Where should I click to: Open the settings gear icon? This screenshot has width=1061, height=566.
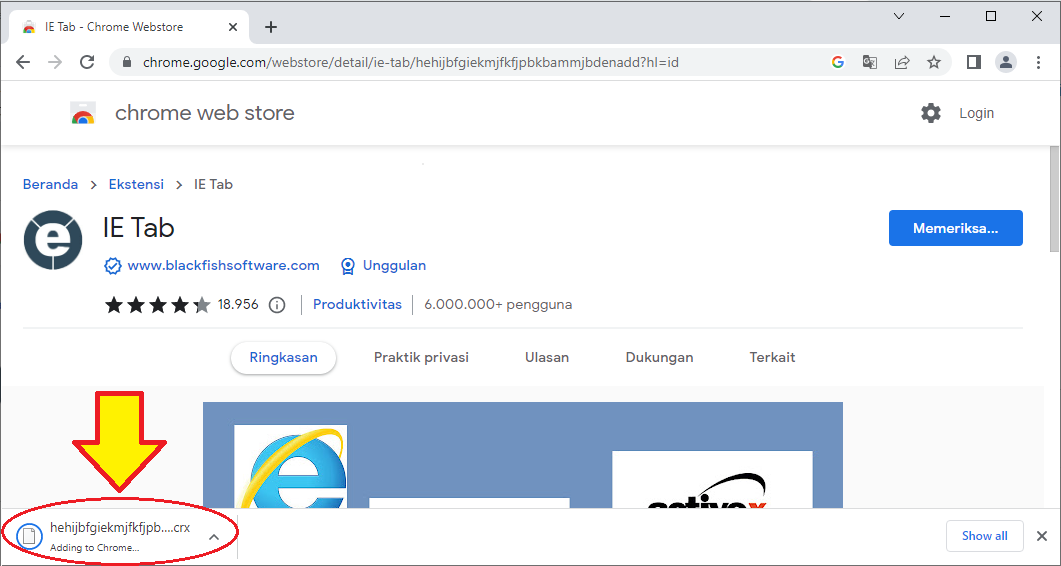(x=931, y=113)
